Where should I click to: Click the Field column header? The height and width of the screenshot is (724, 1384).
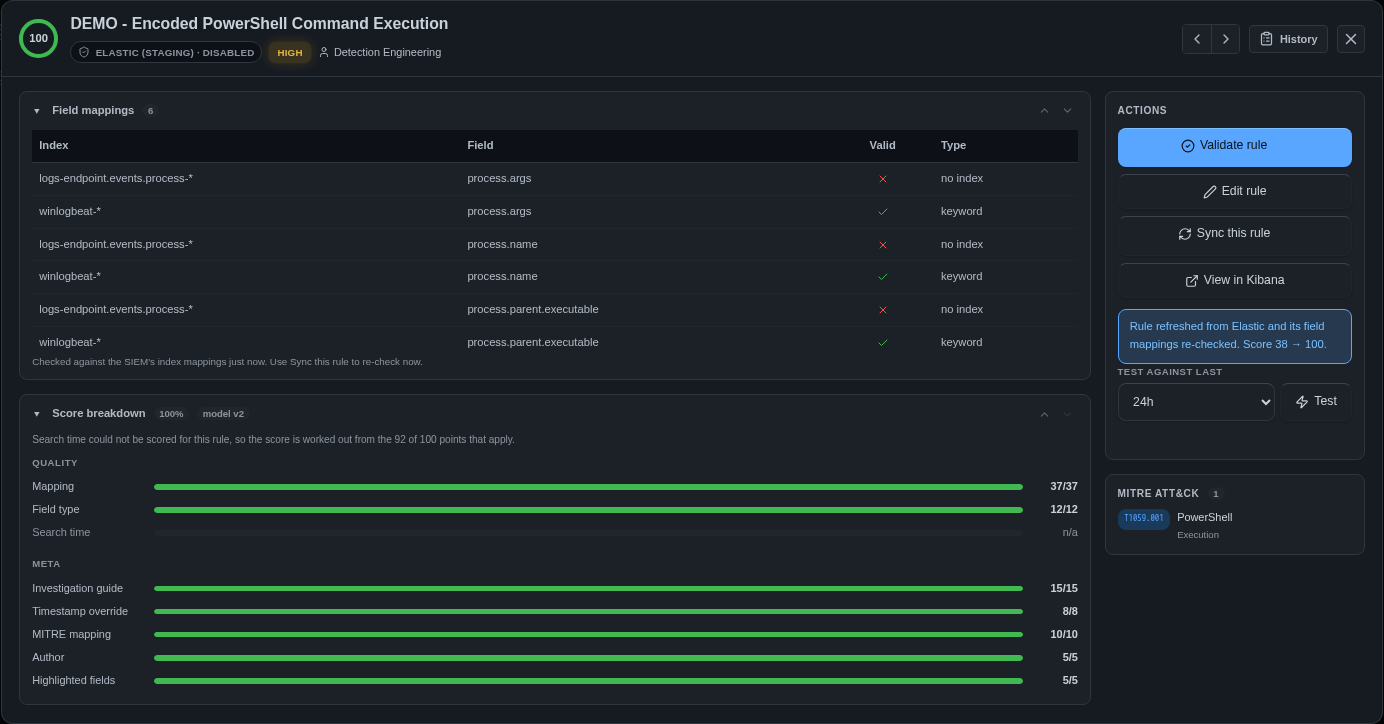[x=480, y=146]
